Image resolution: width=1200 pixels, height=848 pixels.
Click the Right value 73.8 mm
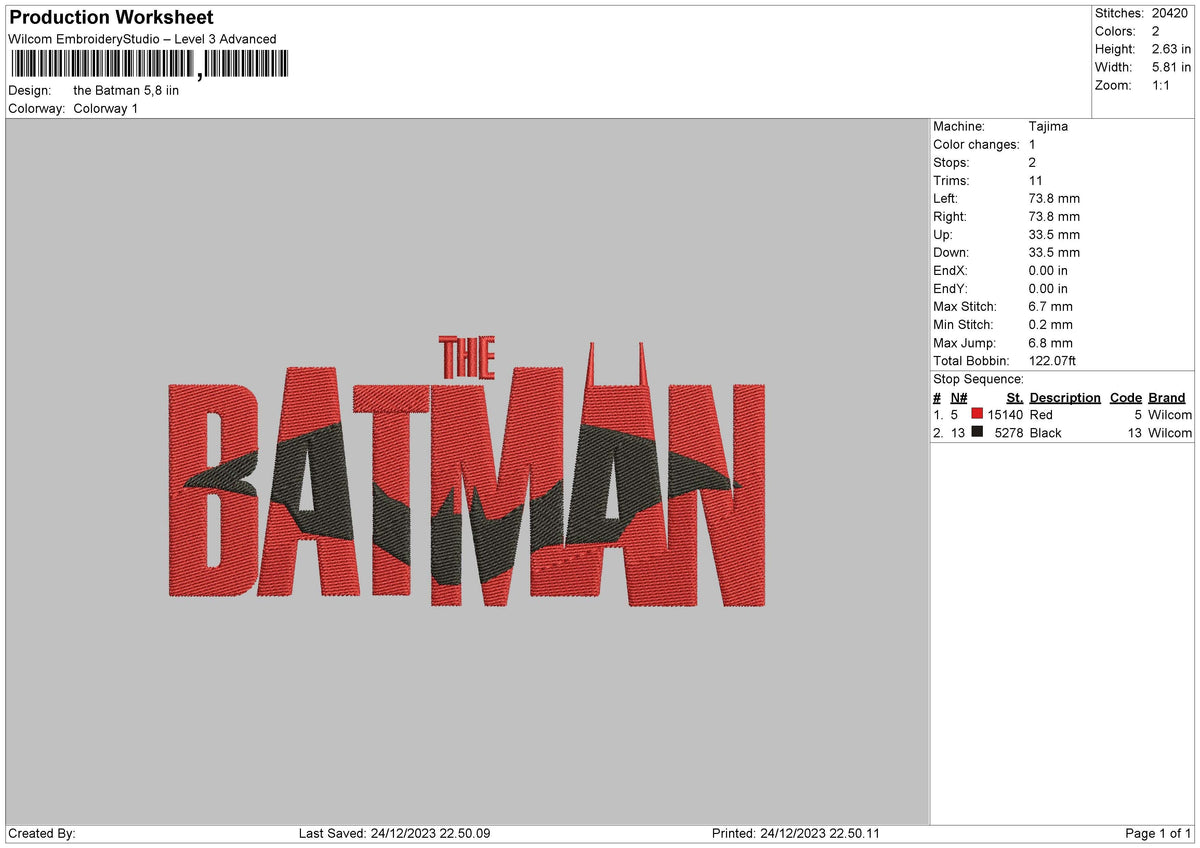pos(1054,216)
